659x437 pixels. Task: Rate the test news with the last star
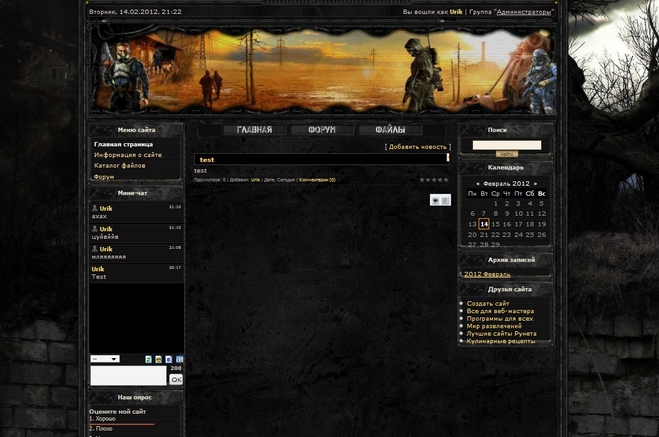coord(446,180)
